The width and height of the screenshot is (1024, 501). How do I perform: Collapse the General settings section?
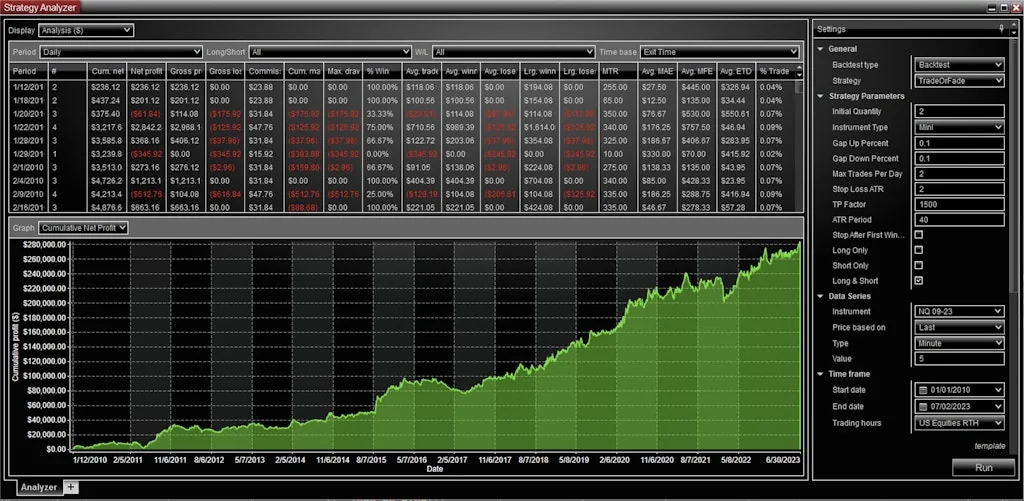(x=820, y=49)
